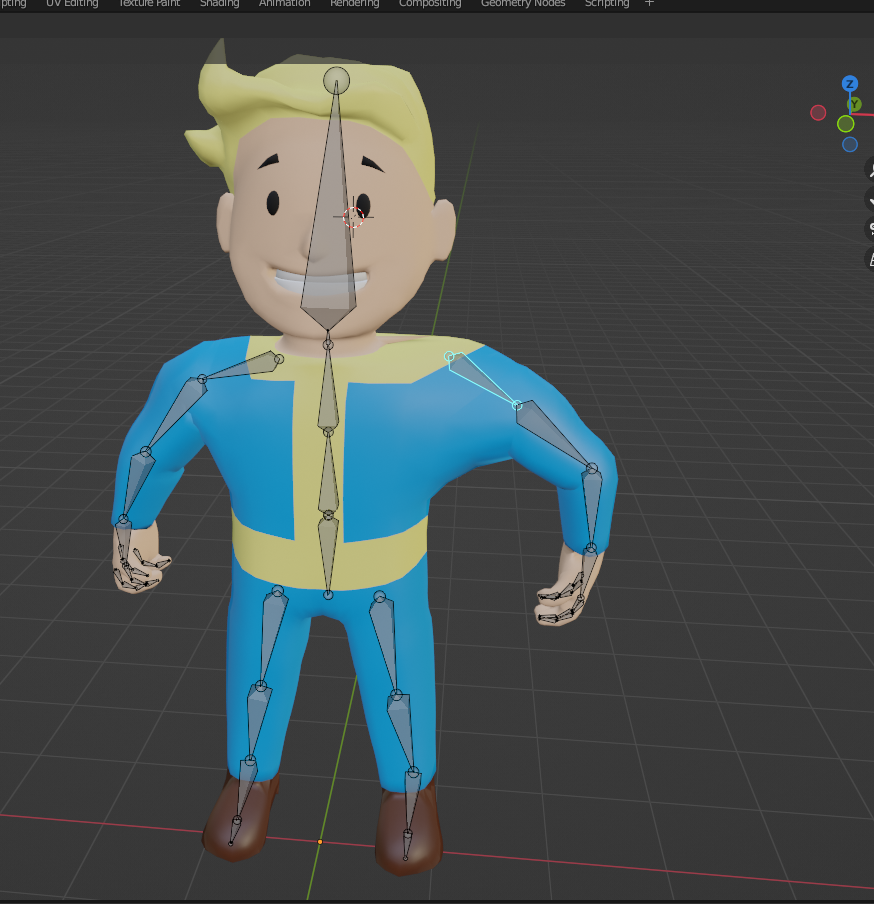Image resolution: width=874 pixels, height=904 pixels.
Task: Click the zoom magnifier viewport button
Action: tap(869, 170)
